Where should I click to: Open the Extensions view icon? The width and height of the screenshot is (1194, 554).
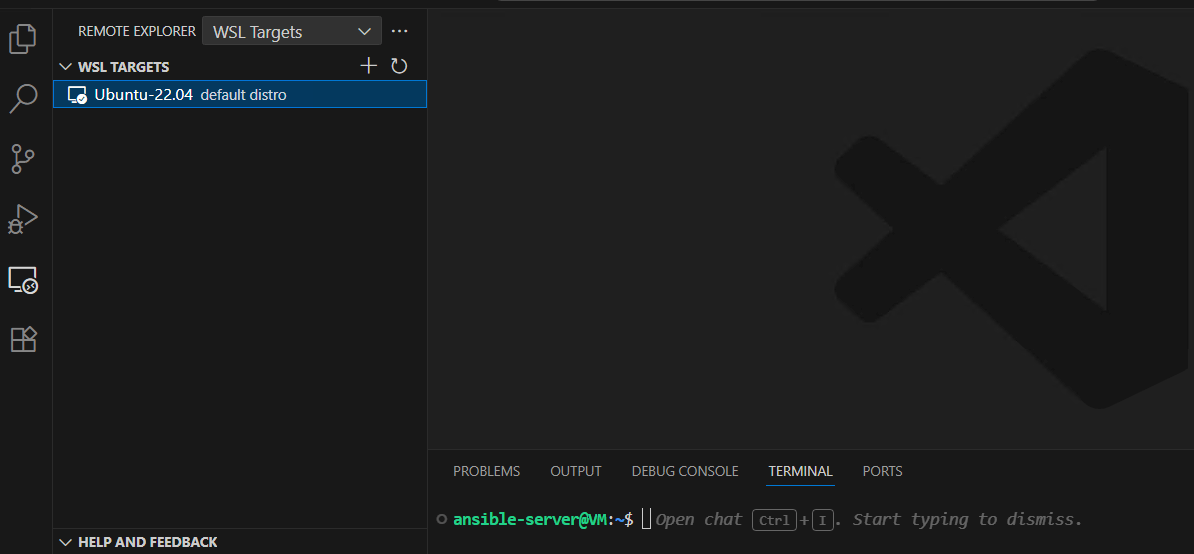(x=23, y=339)
